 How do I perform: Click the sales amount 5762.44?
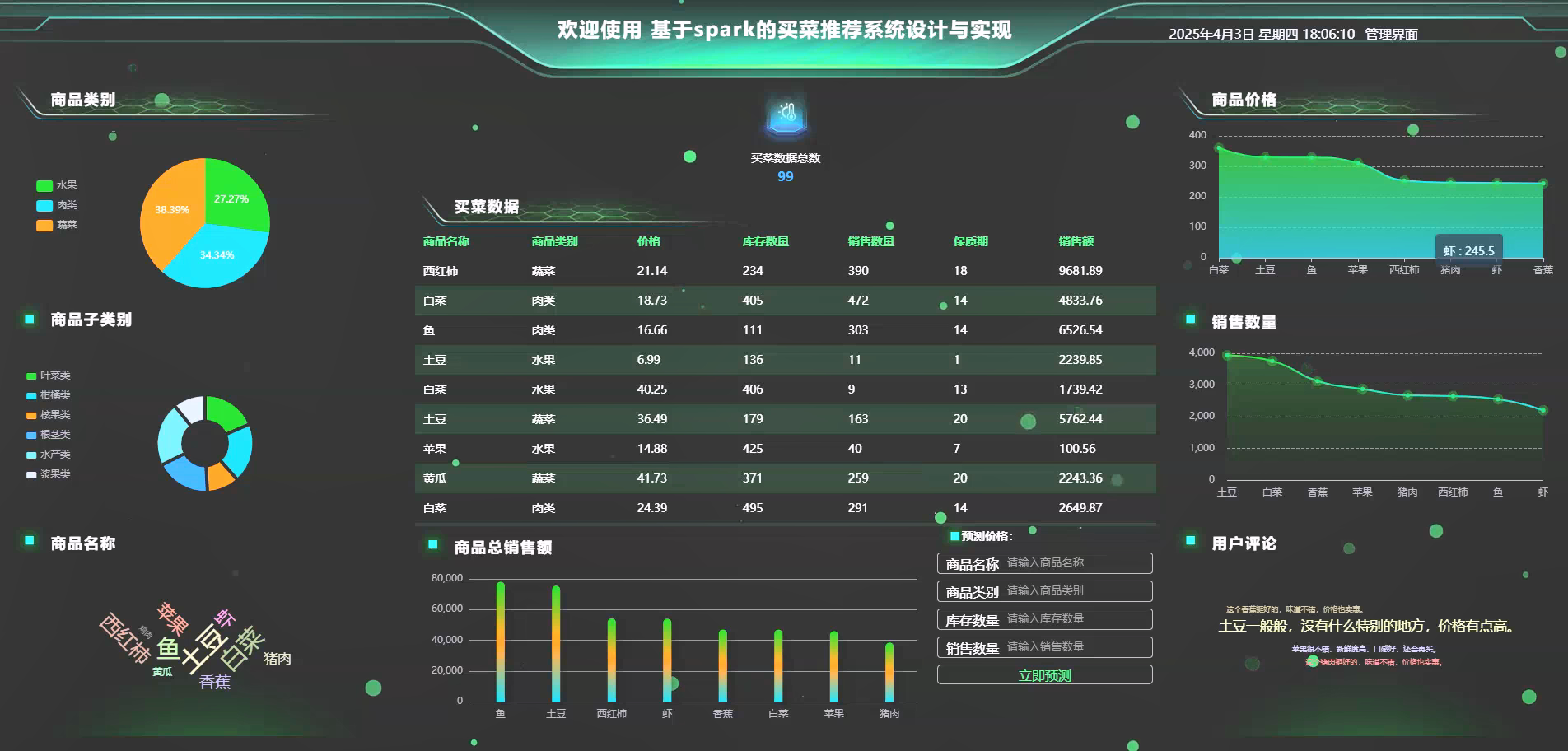[1080, 419]
